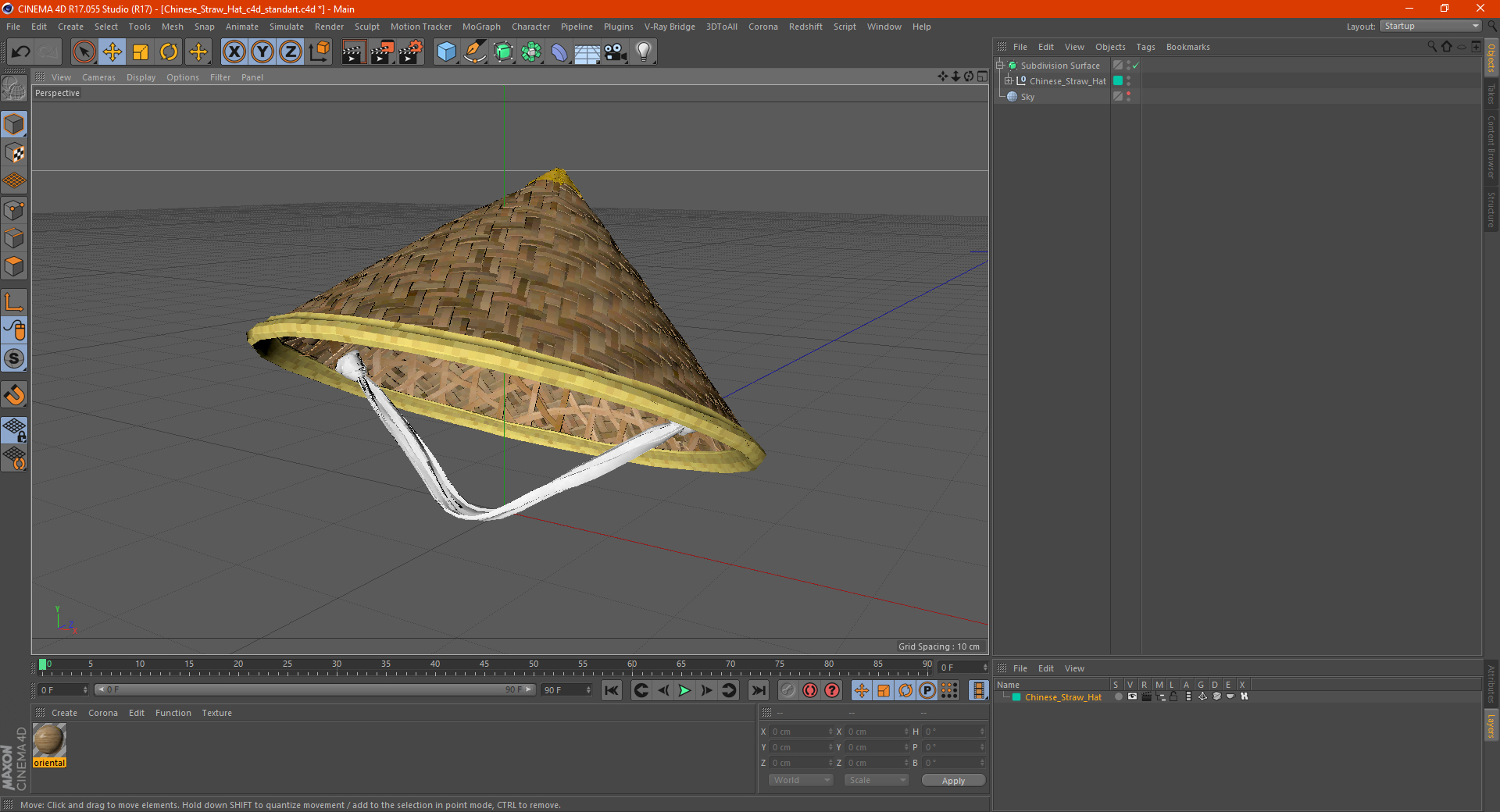Click Render to Picture Viewer icon
Image resolution: width=1500 pixels, height=812 pixels.
[x=382, y=52]
